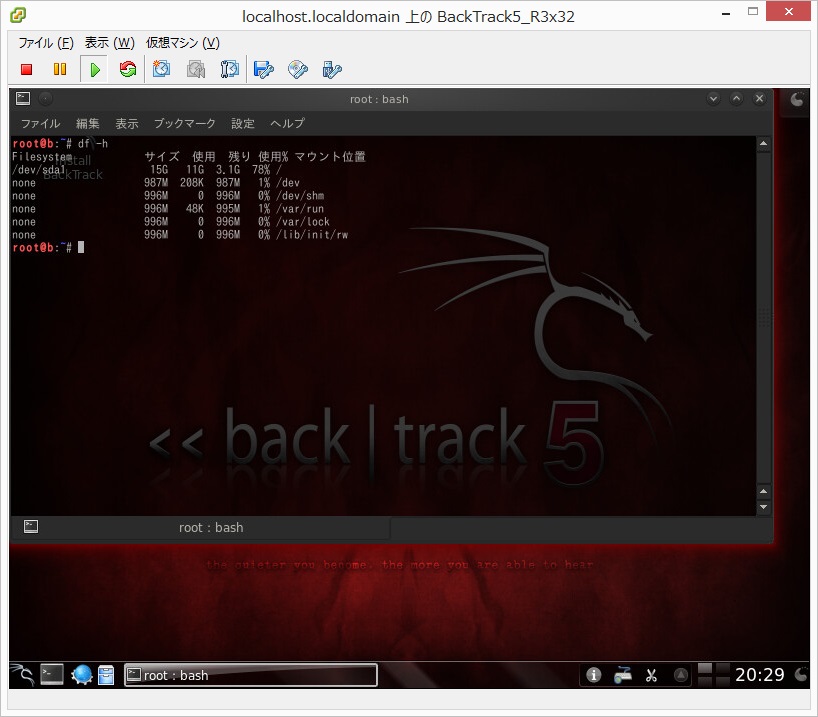The width and height of the screenshot is (818, 717).
Task: Open the device notifier tray icon
Action: (622, 675)
